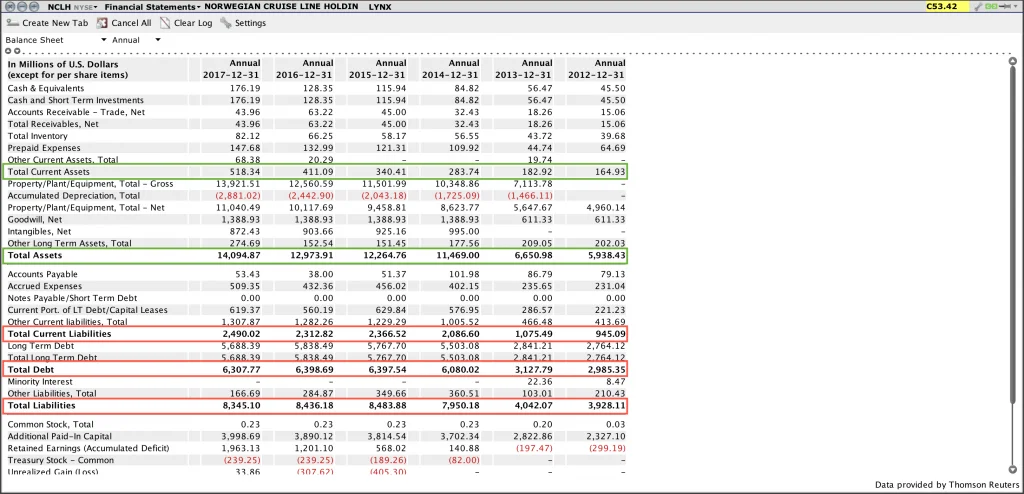Image resolution: width=1024 pixels, height=494 pixels.
Task: Select the Annual 2014-12-31 column header
Action: (451, 69)
